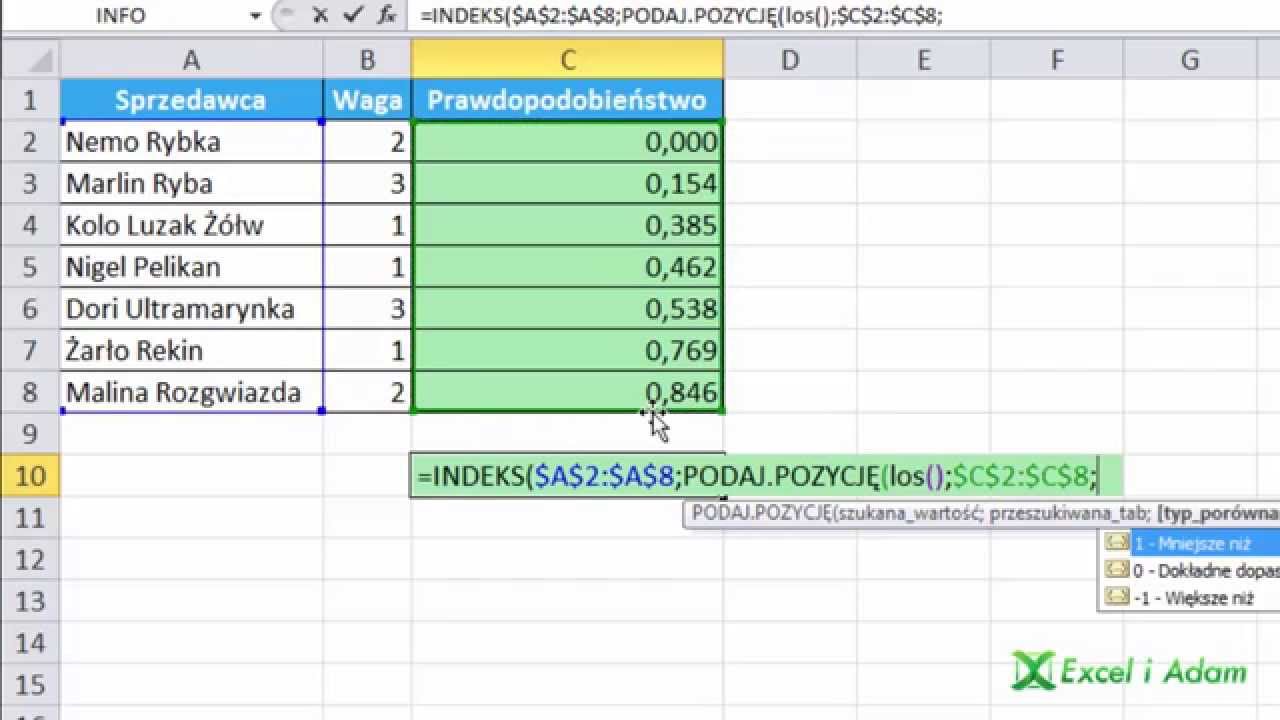Click cell Nemo Rybka
1280x720 pixels.
[191, 142]
